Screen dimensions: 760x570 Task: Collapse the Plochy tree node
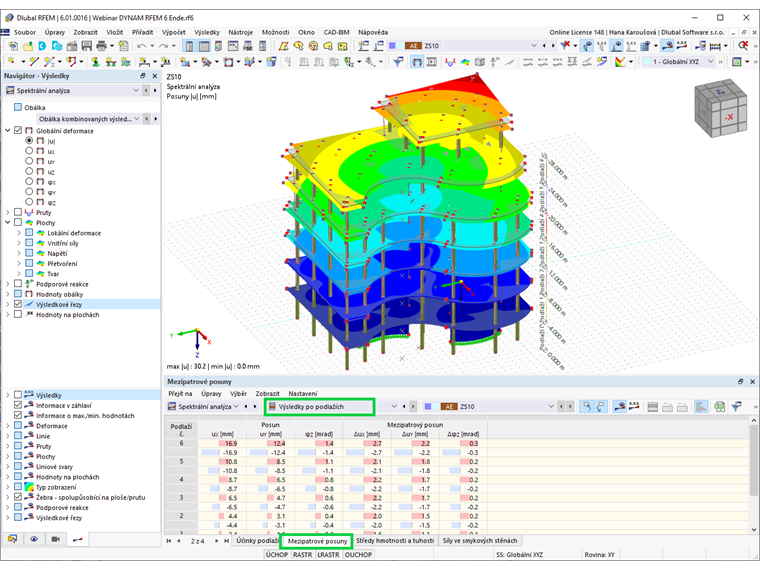point(8,222)
